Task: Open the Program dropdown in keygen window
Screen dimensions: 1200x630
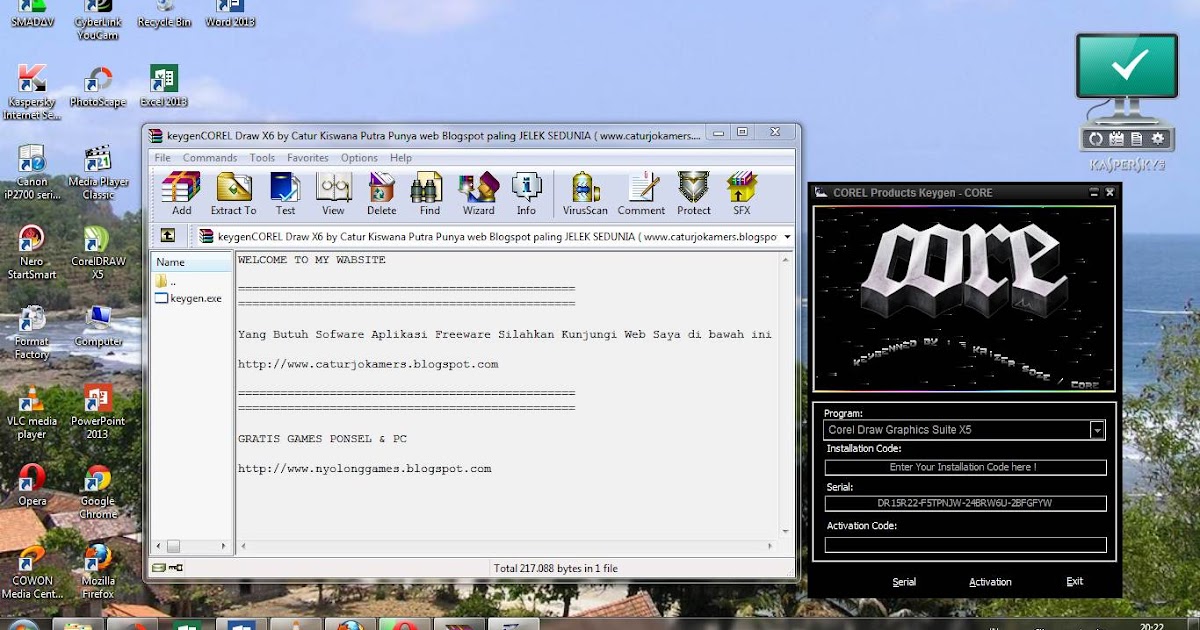Action: click(x=1097, y=430)
